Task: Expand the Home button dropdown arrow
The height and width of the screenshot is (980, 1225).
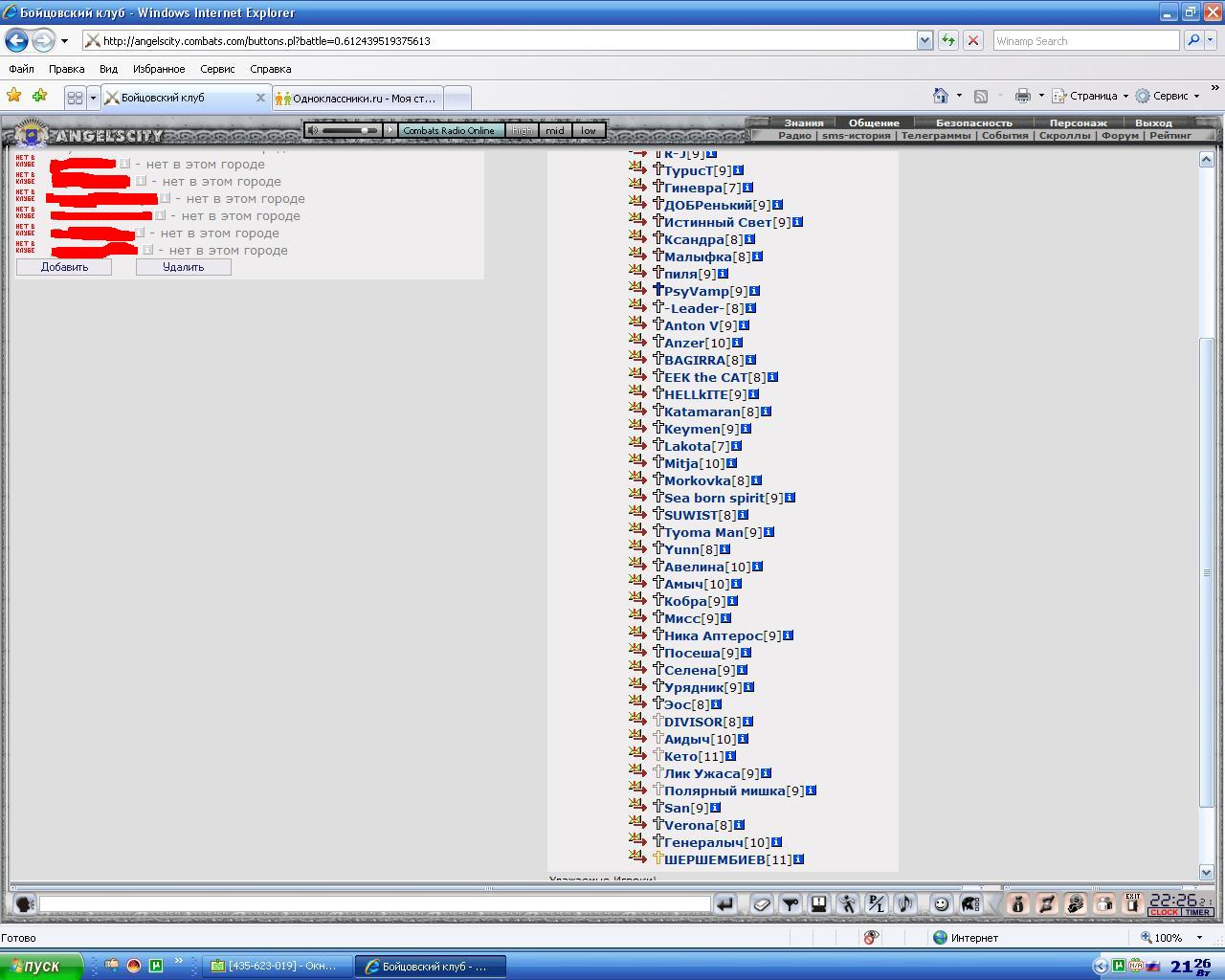Action: 959,96
